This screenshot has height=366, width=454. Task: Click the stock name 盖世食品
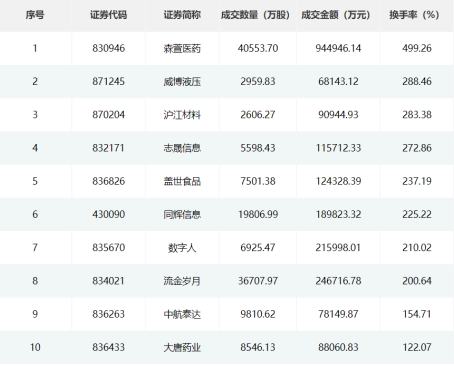point(182,181)
